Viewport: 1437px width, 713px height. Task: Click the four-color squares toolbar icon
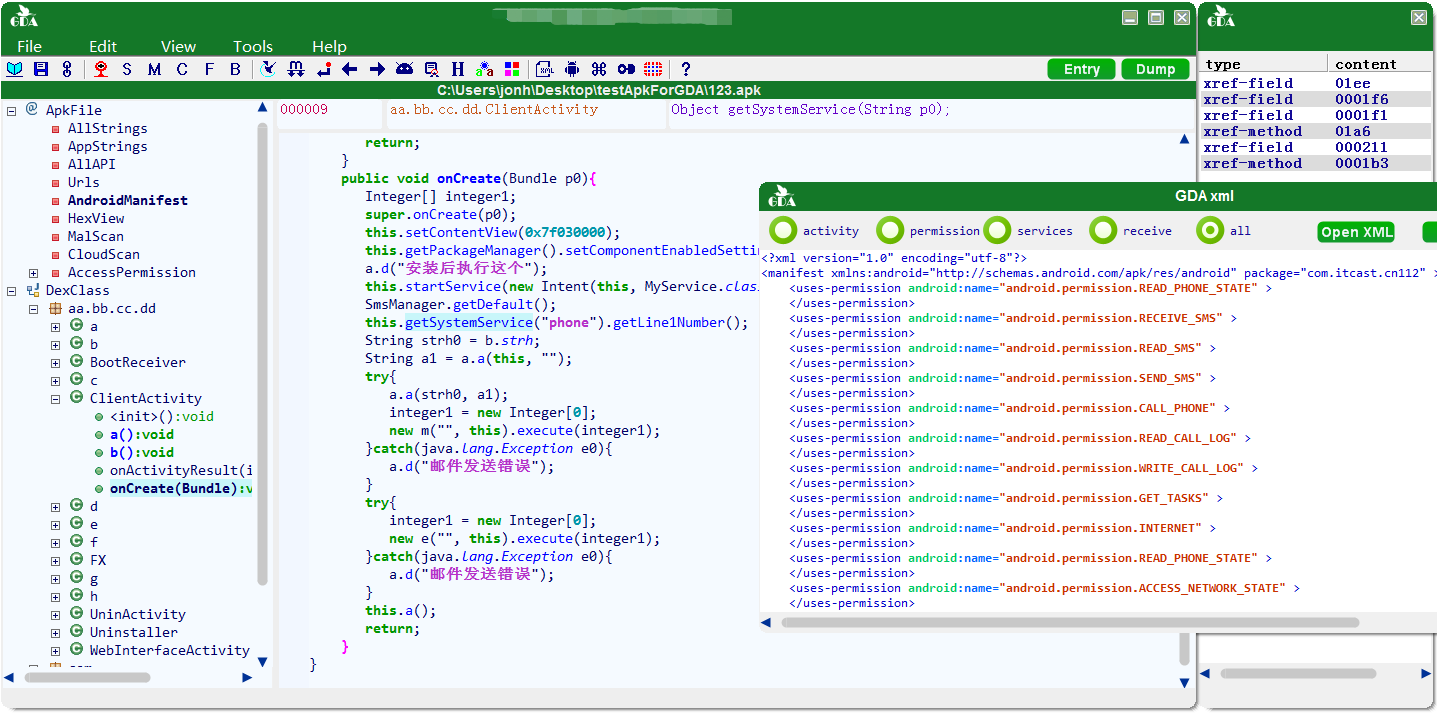pos(512,69)
